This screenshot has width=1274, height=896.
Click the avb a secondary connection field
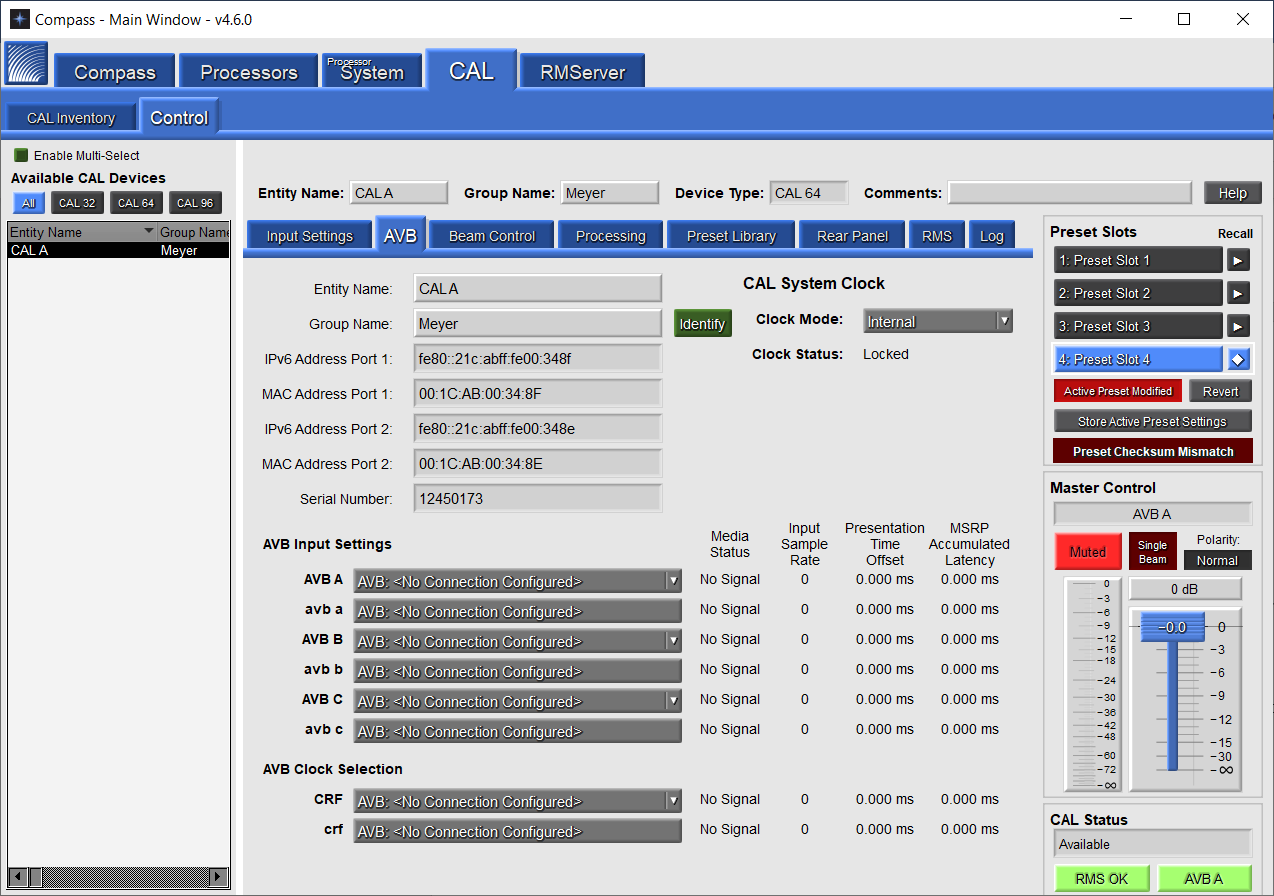517,611
